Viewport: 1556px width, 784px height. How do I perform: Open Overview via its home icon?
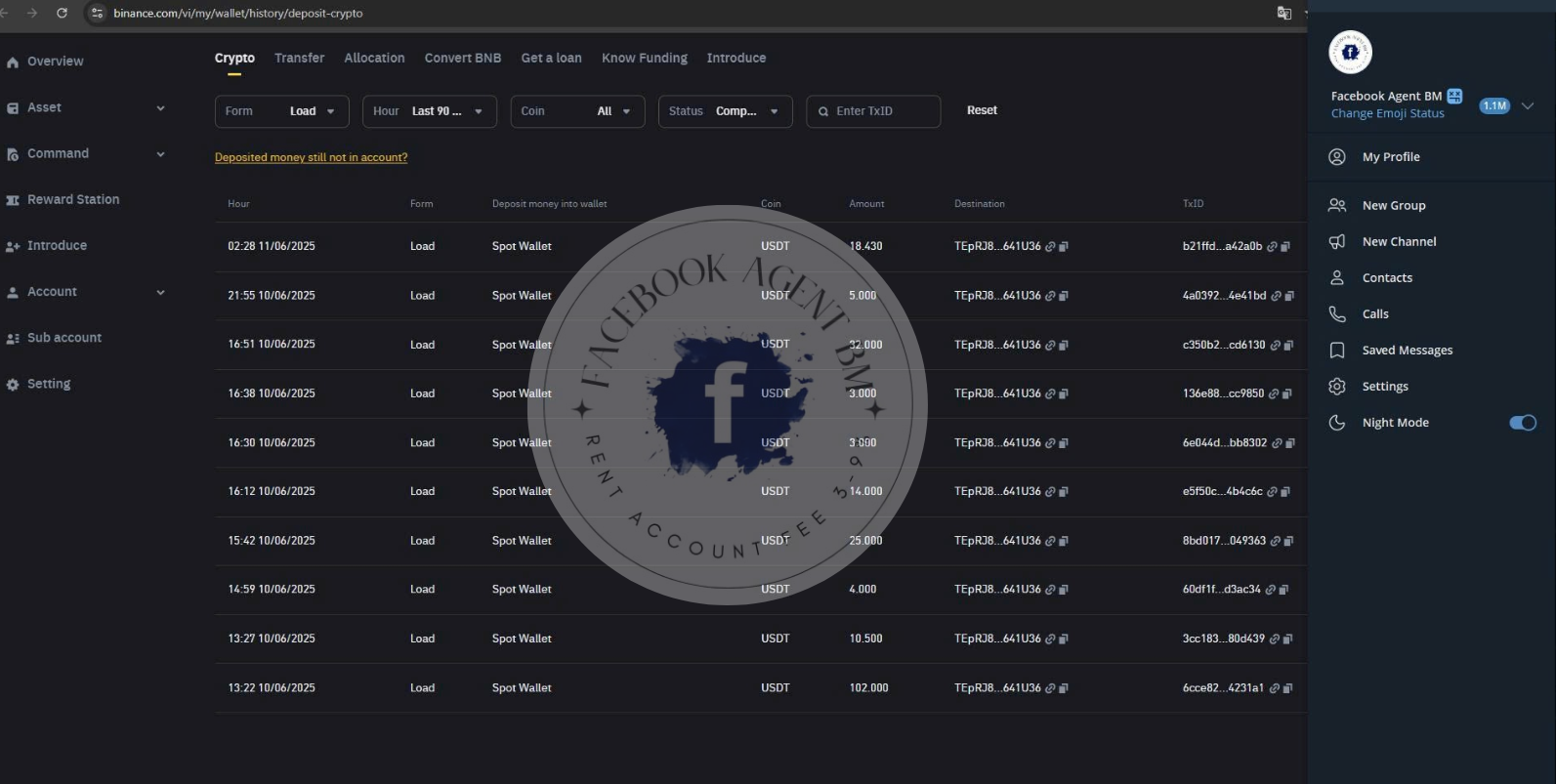(13, 62)
